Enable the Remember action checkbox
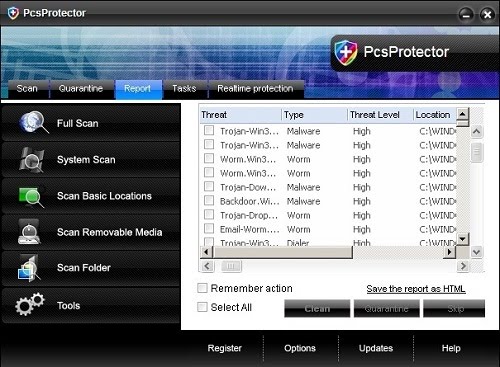 202,288
